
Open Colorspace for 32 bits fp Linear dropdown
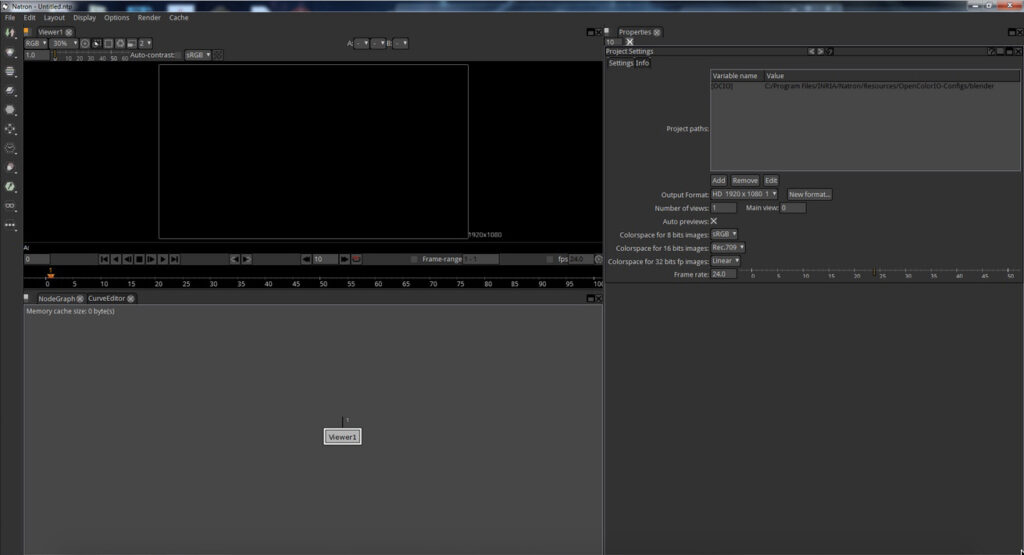(726, 261)
